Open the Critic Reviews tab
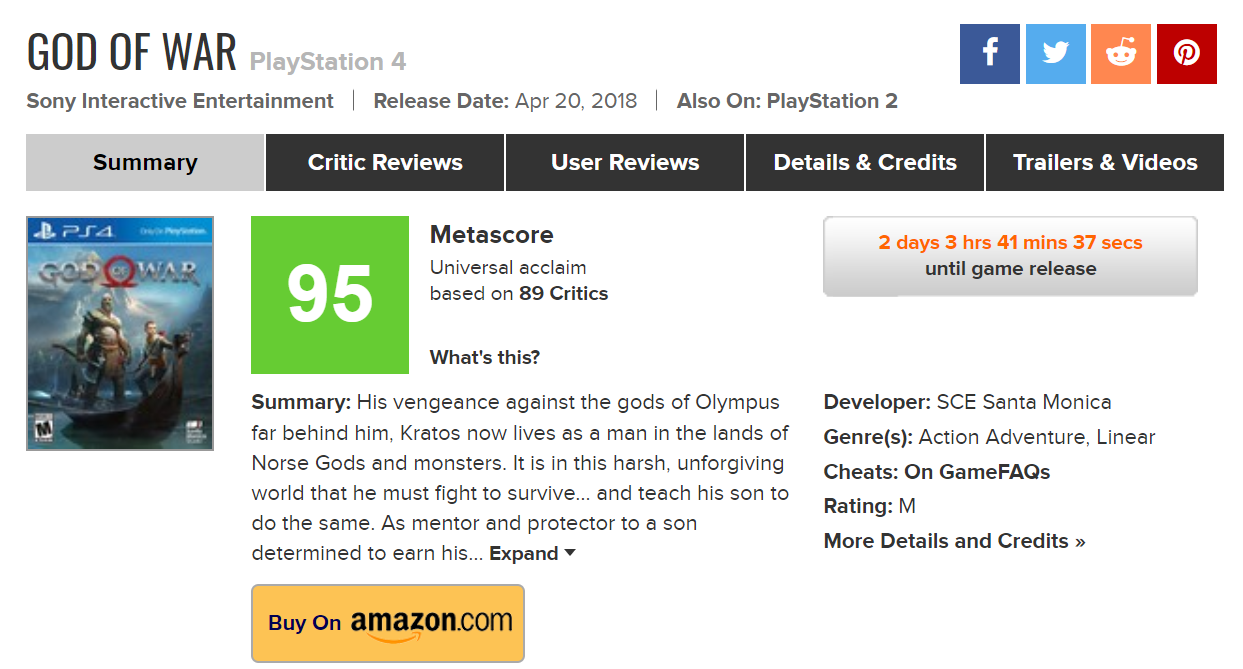 (385, 162)
